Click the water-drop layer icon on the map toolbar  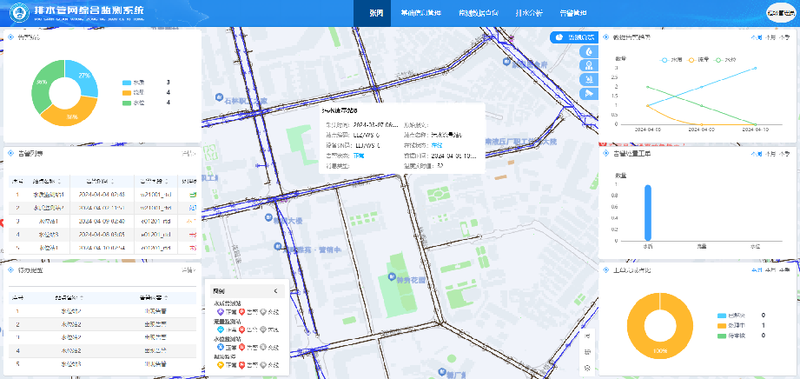(589, 51)
